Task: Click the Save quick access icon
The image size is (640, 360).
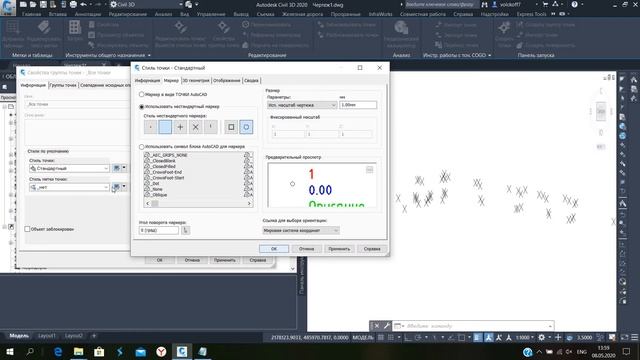Action: pyautogui.click(x=43, y=4)
